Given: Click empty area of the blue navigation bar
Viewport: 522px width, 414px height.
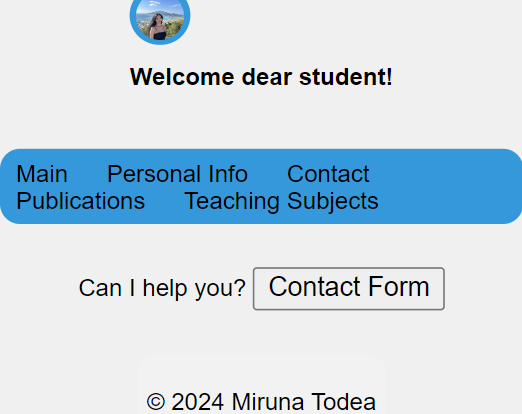Looking at the screenshot, I should point(450,187).
